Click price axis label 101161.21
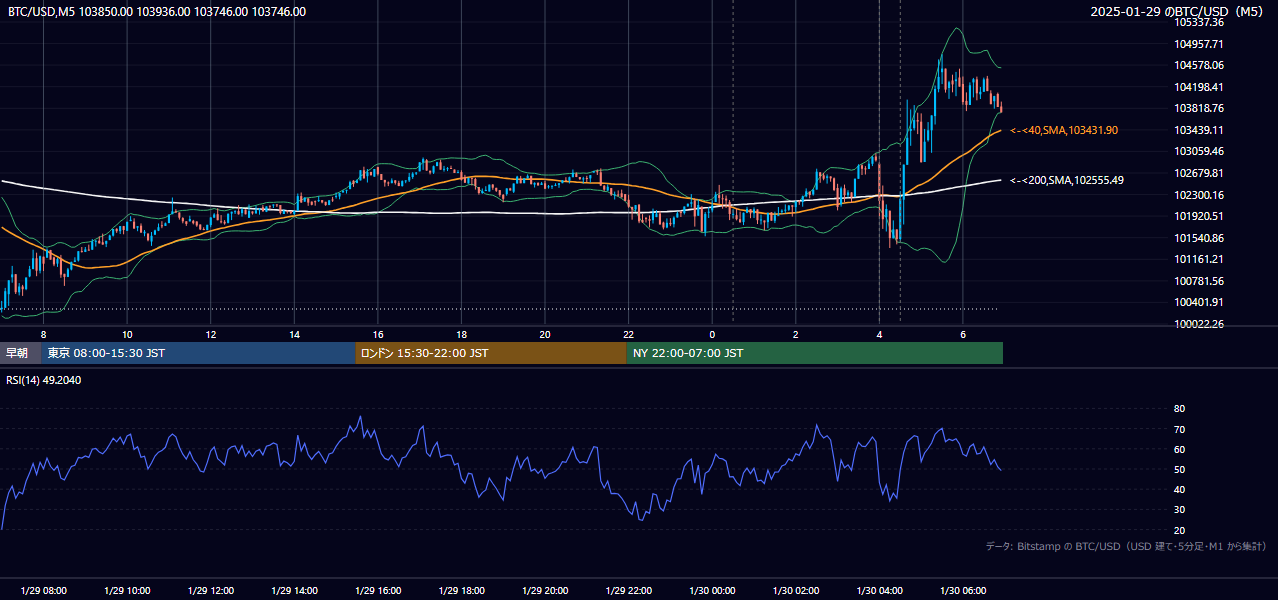Screen dimensions: 1278x600 [1199, 259]
